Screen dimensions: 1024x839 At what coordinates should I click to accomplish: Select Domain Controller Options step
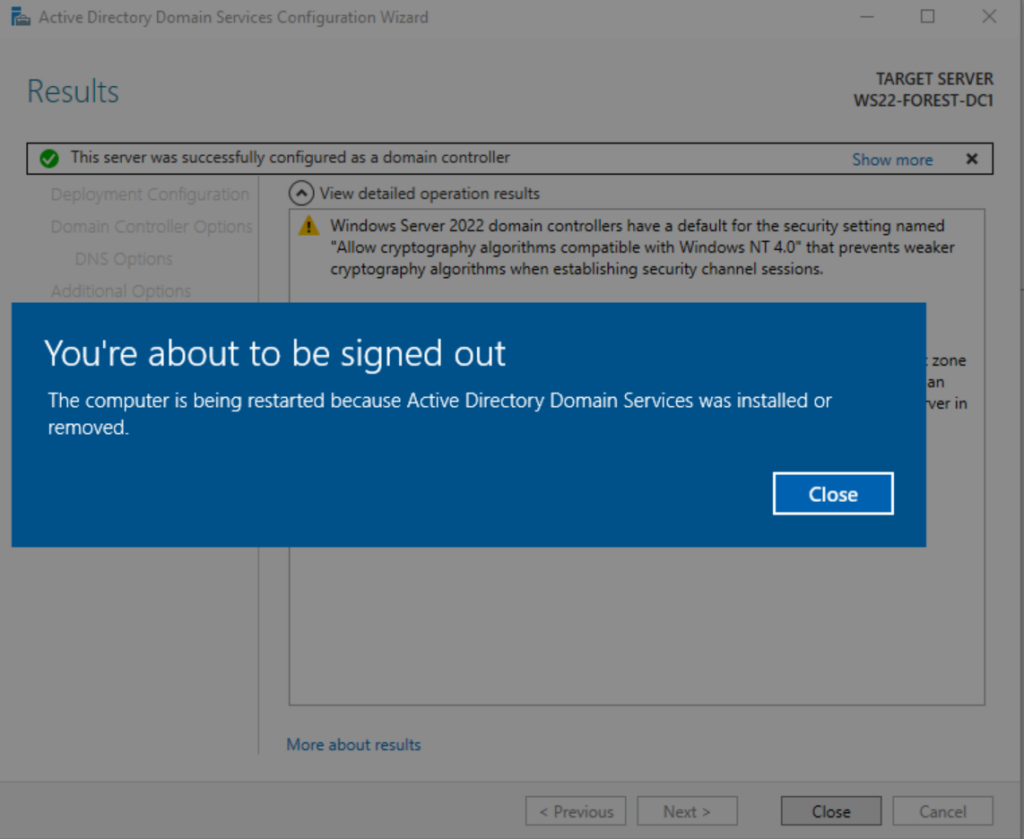[152, 227]
